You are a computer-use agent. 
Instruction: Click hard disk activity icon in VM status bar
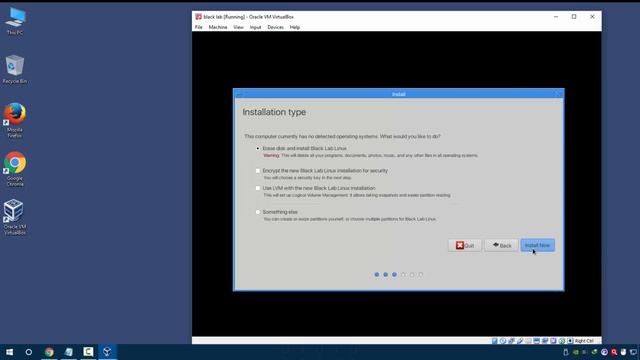tap(494, 341)
